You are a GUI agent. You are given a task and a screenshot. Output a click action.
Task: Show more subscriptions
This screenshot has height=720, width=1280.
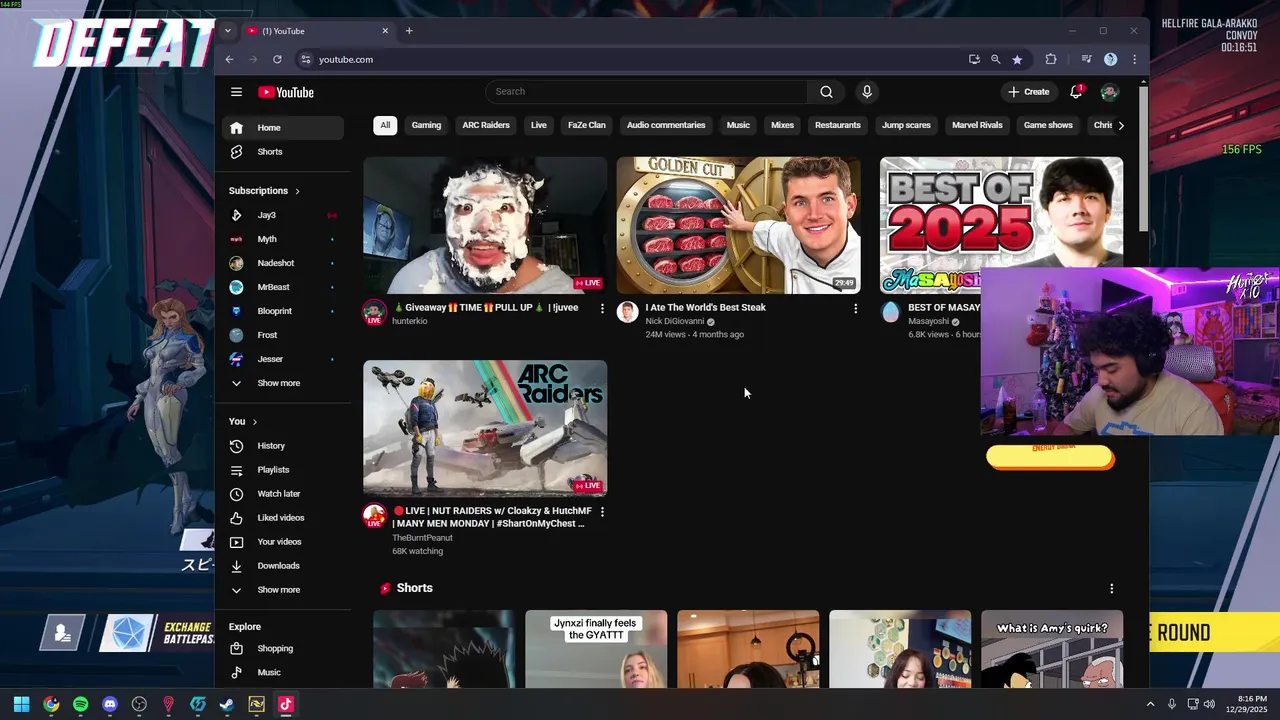coord(283,383)
